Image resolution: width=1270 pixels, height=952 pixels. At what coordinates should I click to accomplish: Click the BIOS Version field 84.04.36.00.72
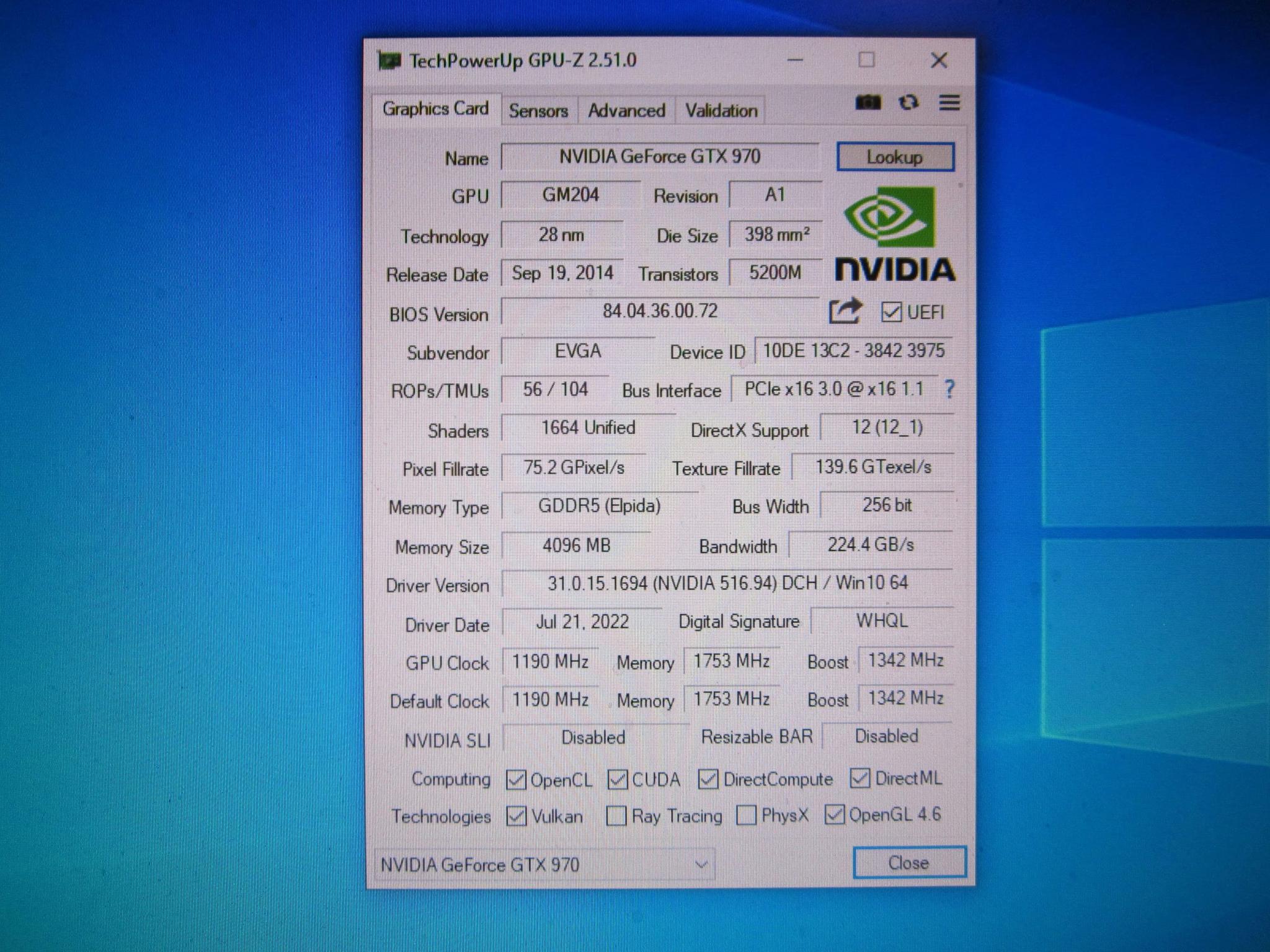click(x=660, y=311)
